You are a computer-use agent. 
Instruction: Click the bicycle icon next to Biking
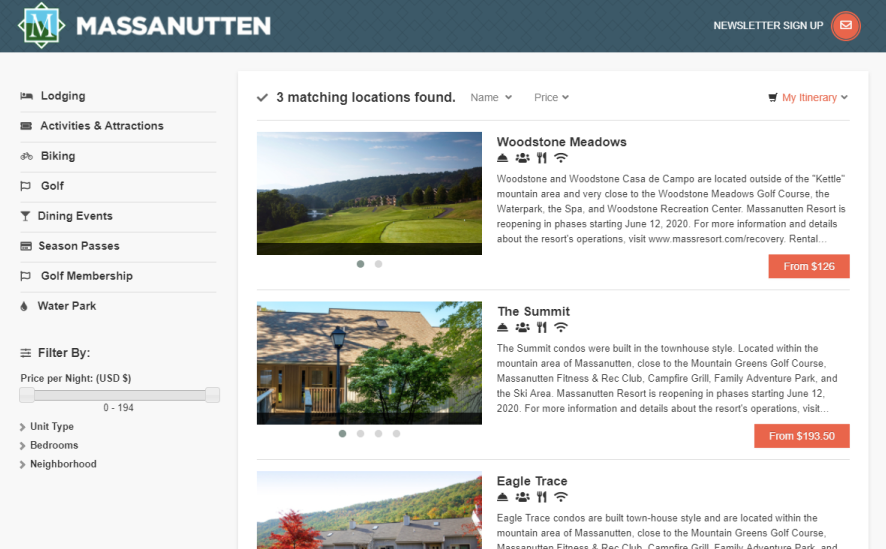(x=26, y=156)
